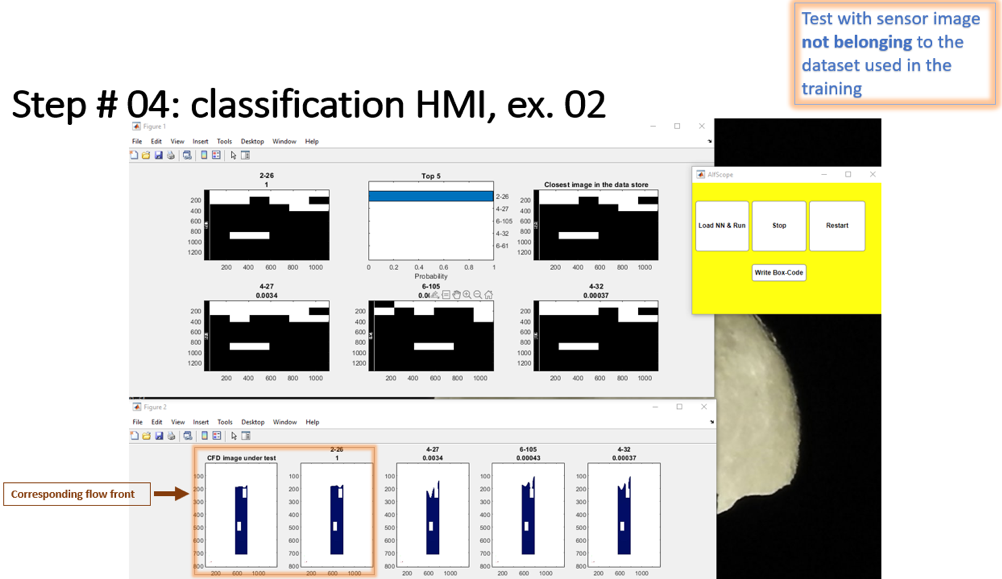
Task: Open Help menu in Figure 2
Action: tap(312, 422)
